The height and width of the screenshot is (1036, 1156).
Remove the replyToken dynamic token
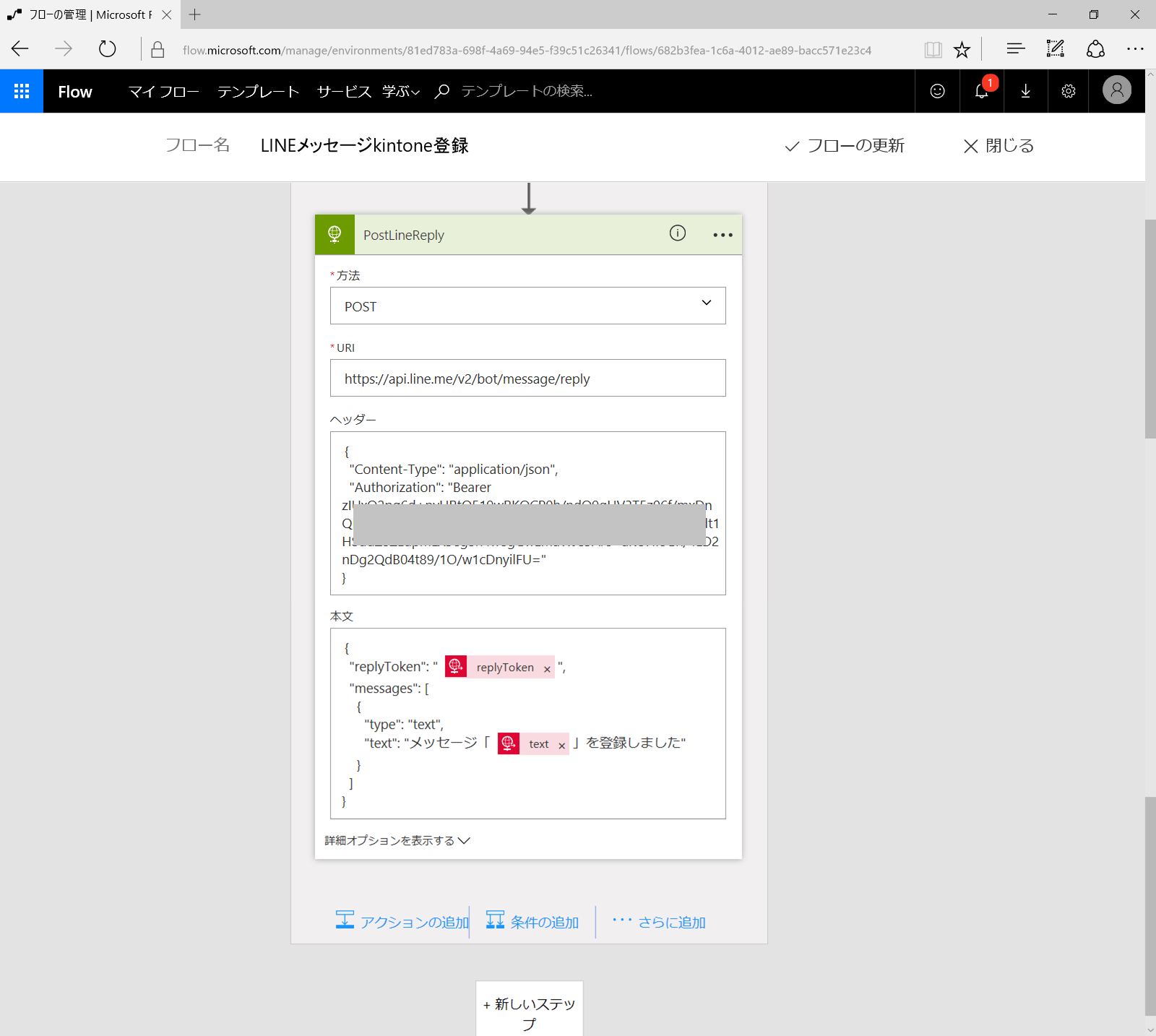[x=547, y=669]
